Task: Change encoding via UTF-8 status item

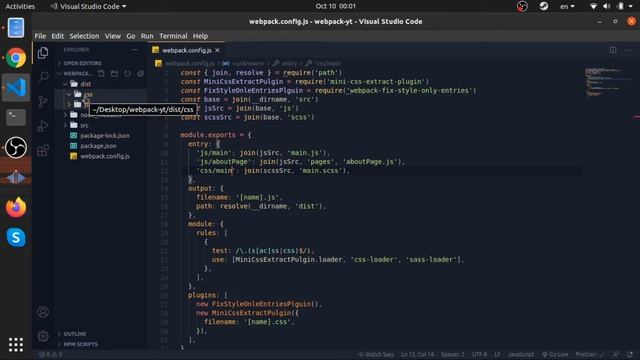Action: (x=480, y=354)
